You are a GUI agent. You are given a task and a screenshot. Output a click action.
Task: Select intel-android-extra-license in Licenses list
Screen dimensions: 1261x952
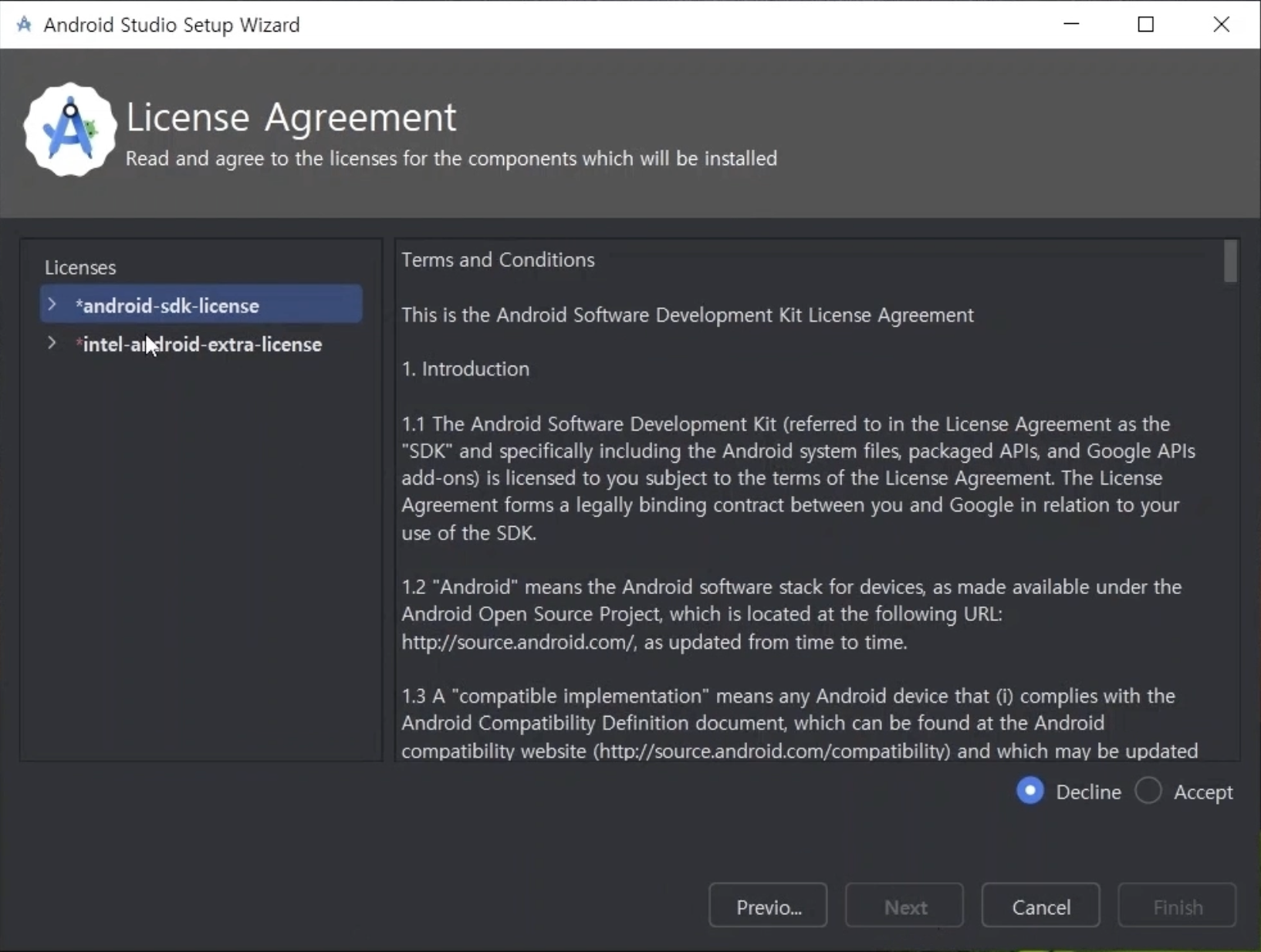(201, 344)
